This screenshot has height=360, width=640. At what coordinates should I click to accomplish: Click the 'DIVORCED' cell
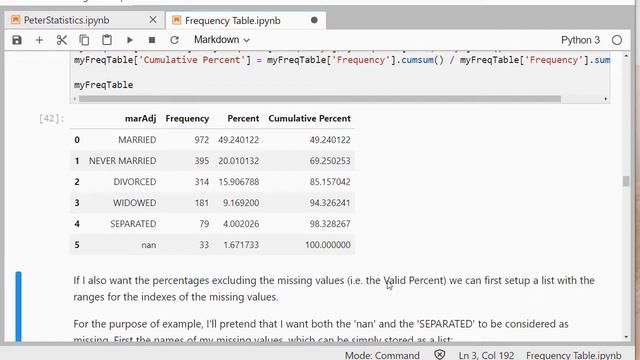[x=135, y=182]
